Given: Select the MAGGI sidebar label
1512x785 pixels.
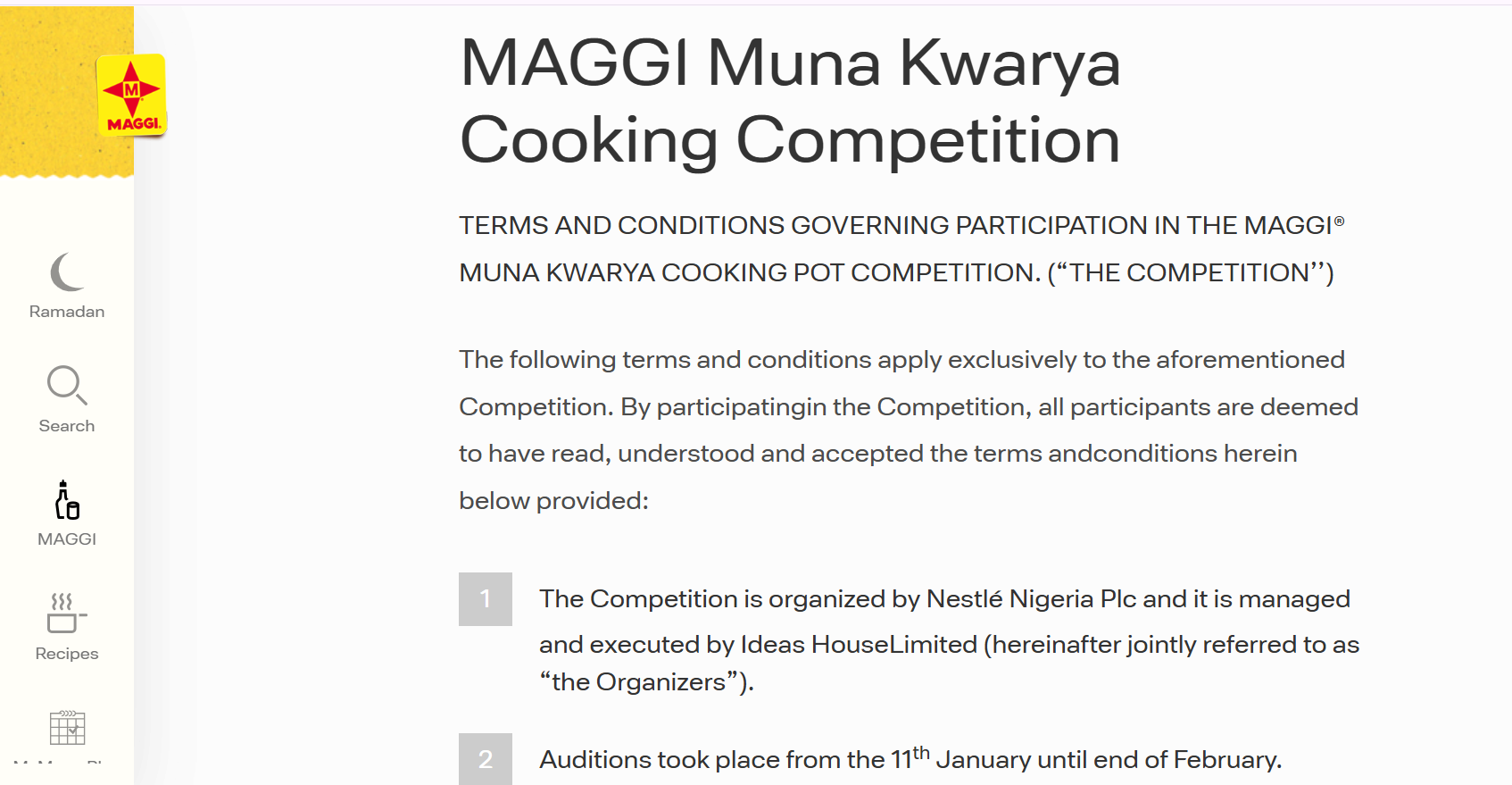Looking at the screenshot, I should pyautogui.click(x=67, y=539).
